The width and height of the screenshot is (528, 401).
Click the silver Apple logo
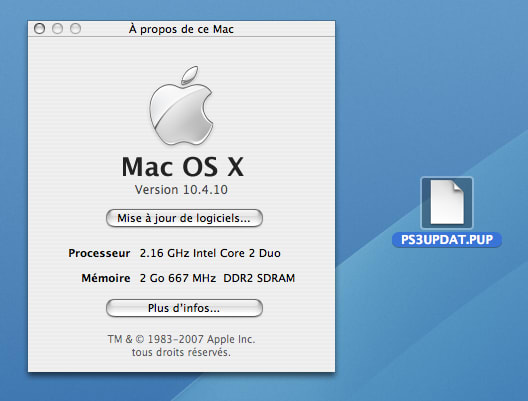[x=181, y=106]
